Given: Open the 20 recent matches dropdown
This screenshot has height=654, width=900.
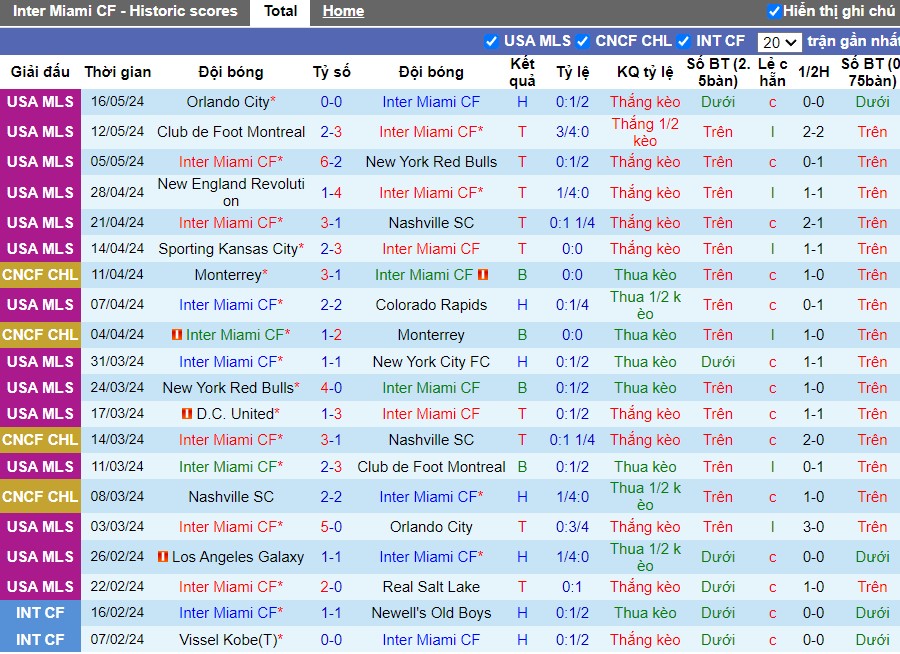Looking at the screenshot, I should 779,42.
